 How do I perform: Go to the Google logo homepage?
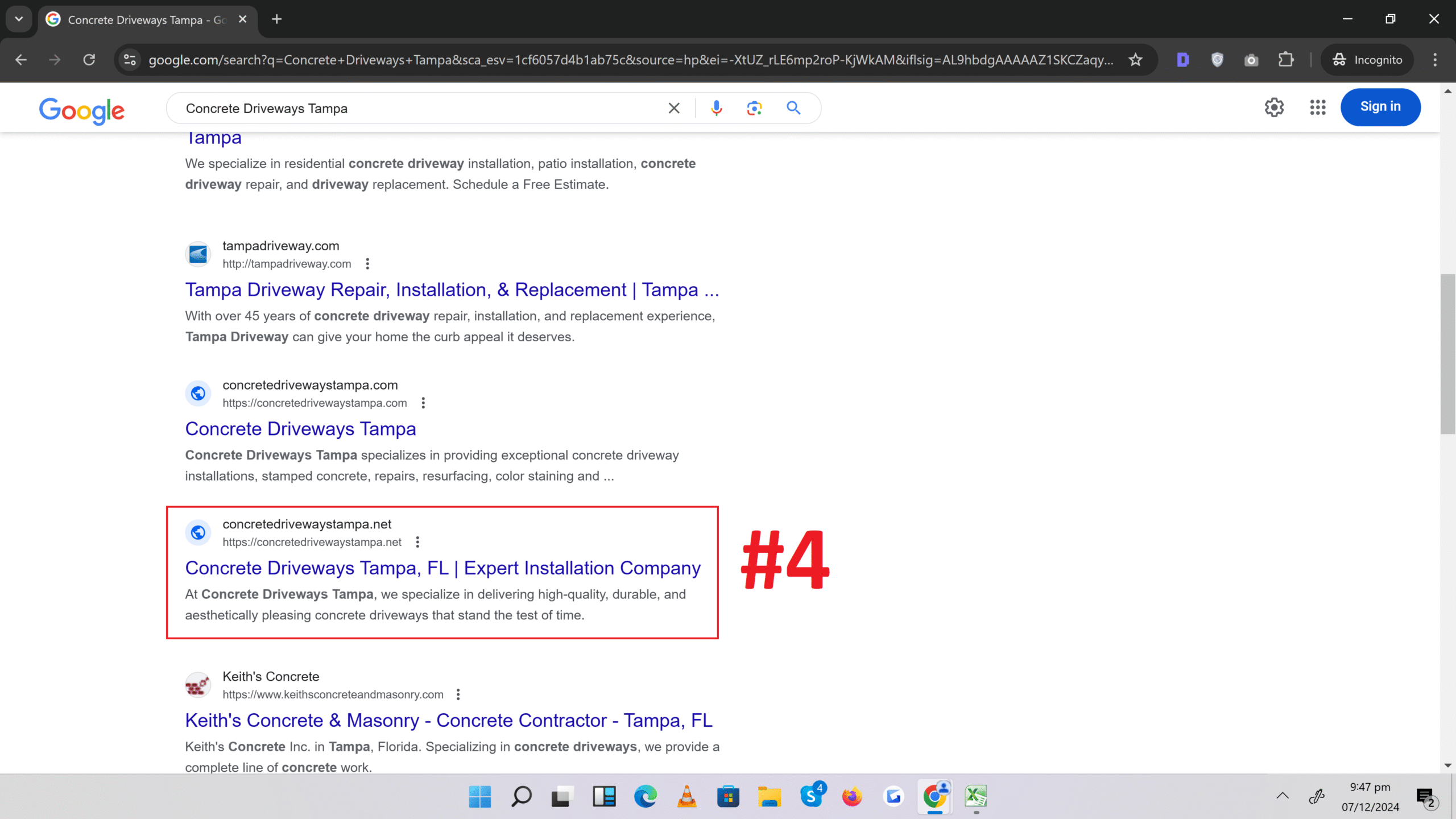point(82,110)
